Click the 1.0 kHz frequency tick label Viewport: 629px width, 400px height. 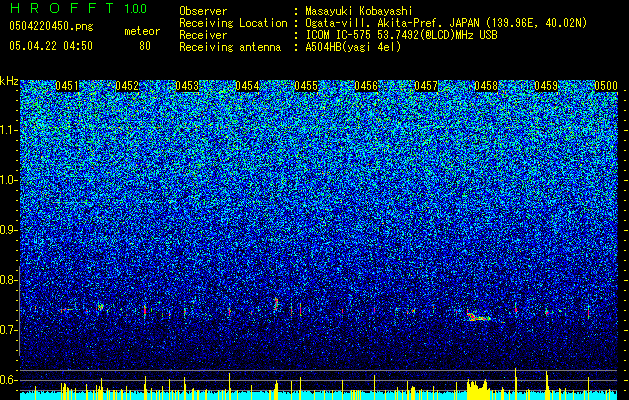click(8, 180)
